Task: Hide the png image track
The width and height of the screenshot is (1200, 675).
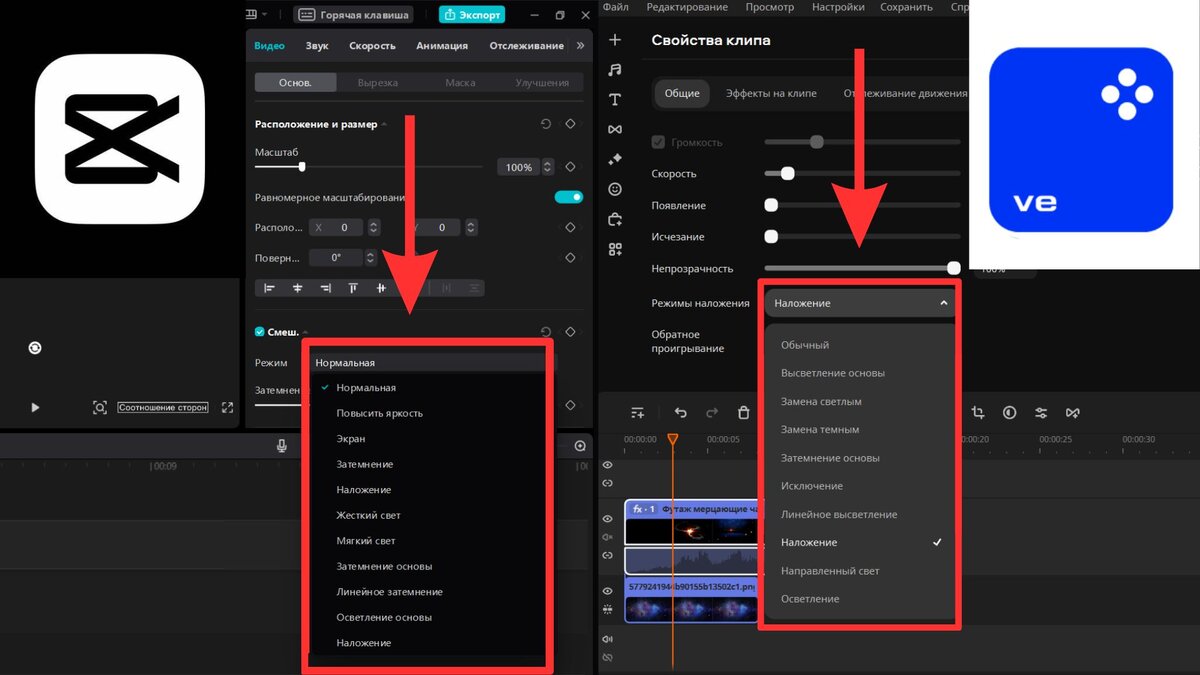Action: click(x=607, y=591)
